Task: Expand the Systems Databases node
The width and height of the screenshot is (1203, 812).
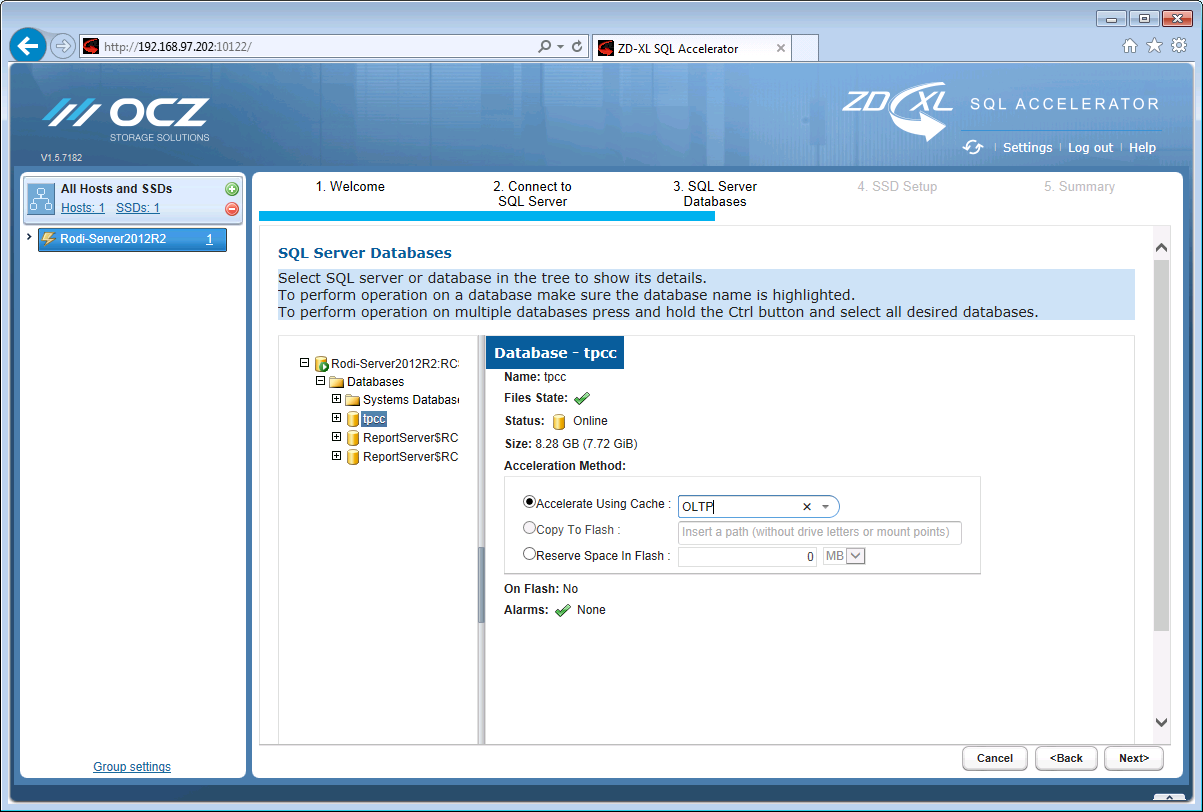Action: (x=336, y=399)
